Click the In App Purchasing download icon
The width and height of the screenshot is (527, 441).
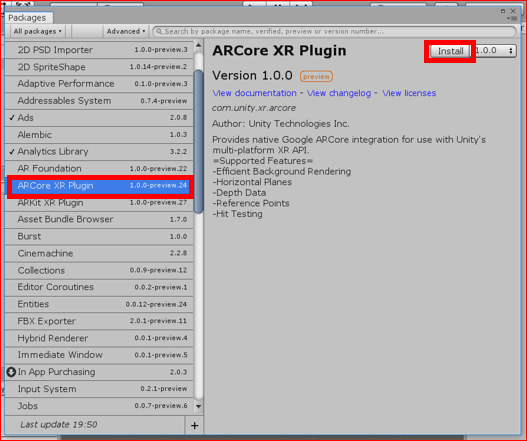(x=11, y=372)
